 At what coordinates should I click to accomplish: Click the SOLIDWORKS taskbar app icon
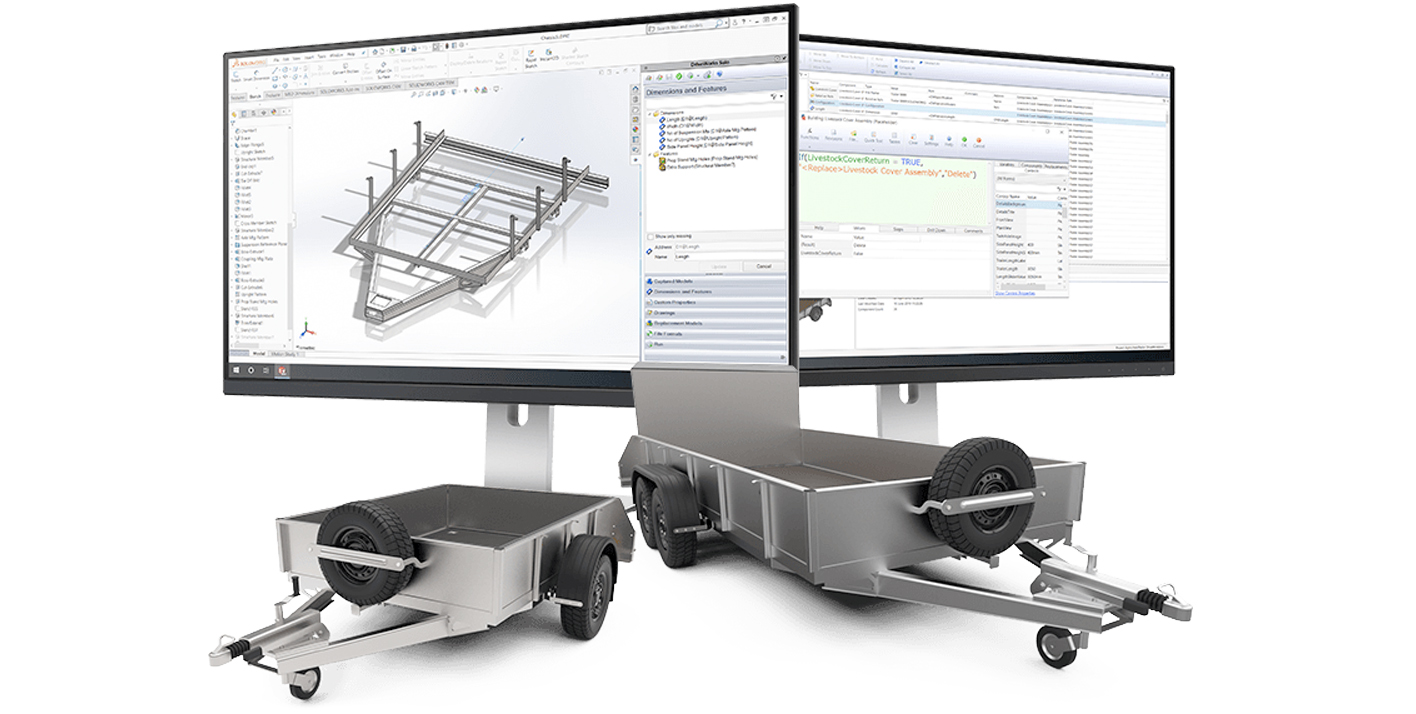click(x=283, y=371)
